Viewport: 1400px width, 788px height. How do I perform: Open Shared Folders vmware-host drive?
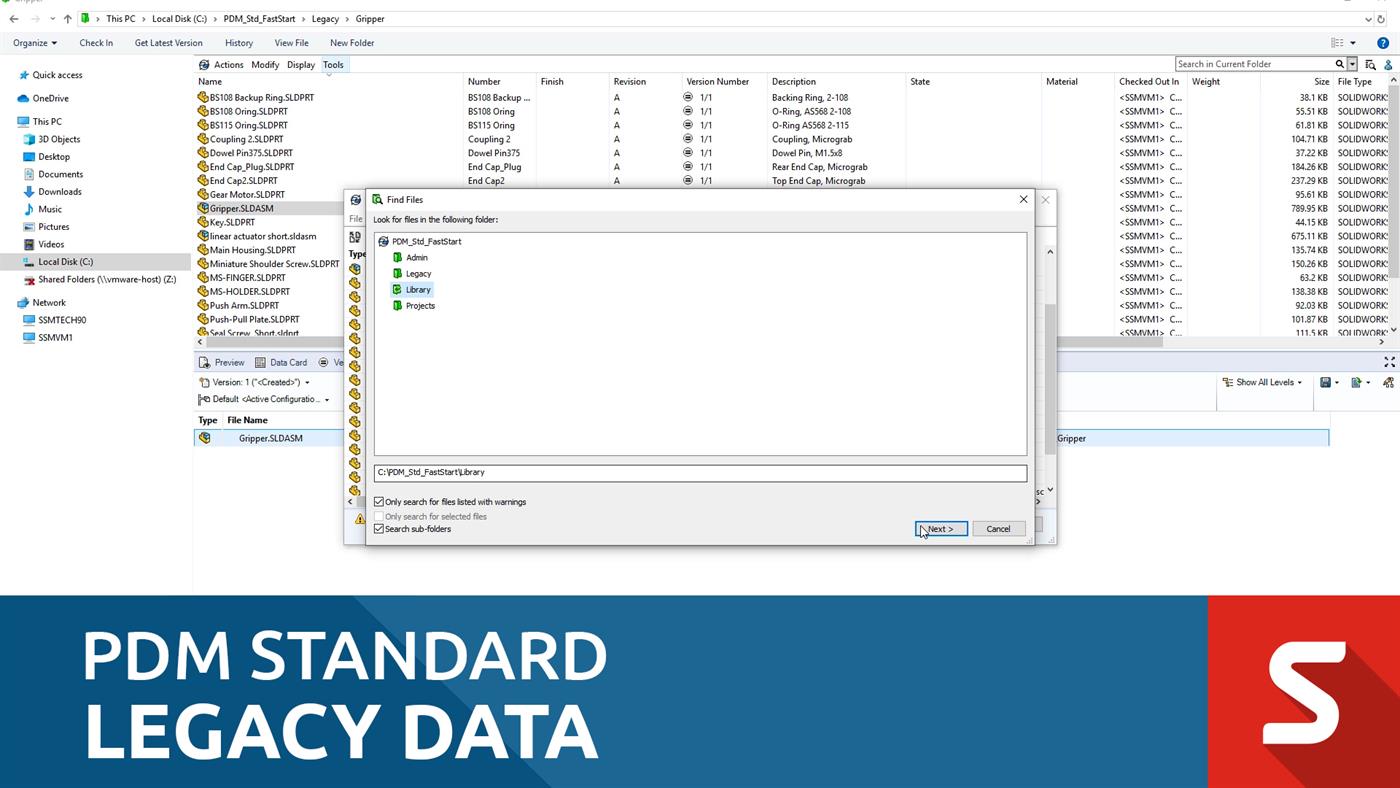pos(107,280)
